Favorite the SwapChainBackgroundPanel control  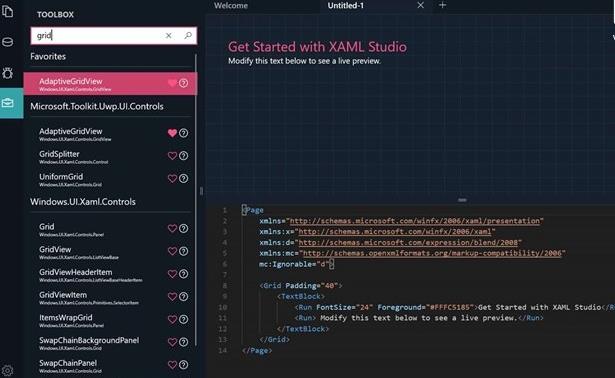172,342
